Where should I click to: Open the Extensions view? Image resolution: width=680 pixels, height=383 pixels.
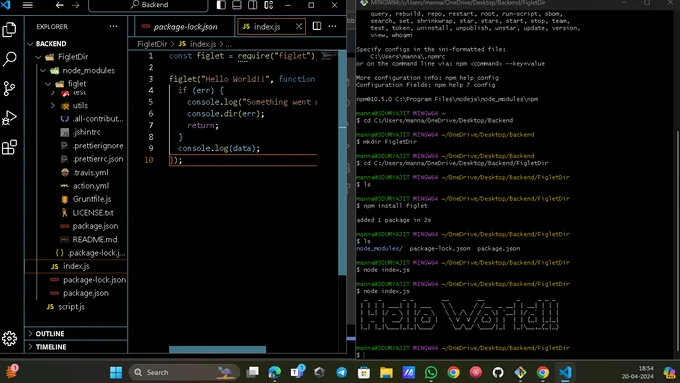pyautogui.click(x=10, y=147)
